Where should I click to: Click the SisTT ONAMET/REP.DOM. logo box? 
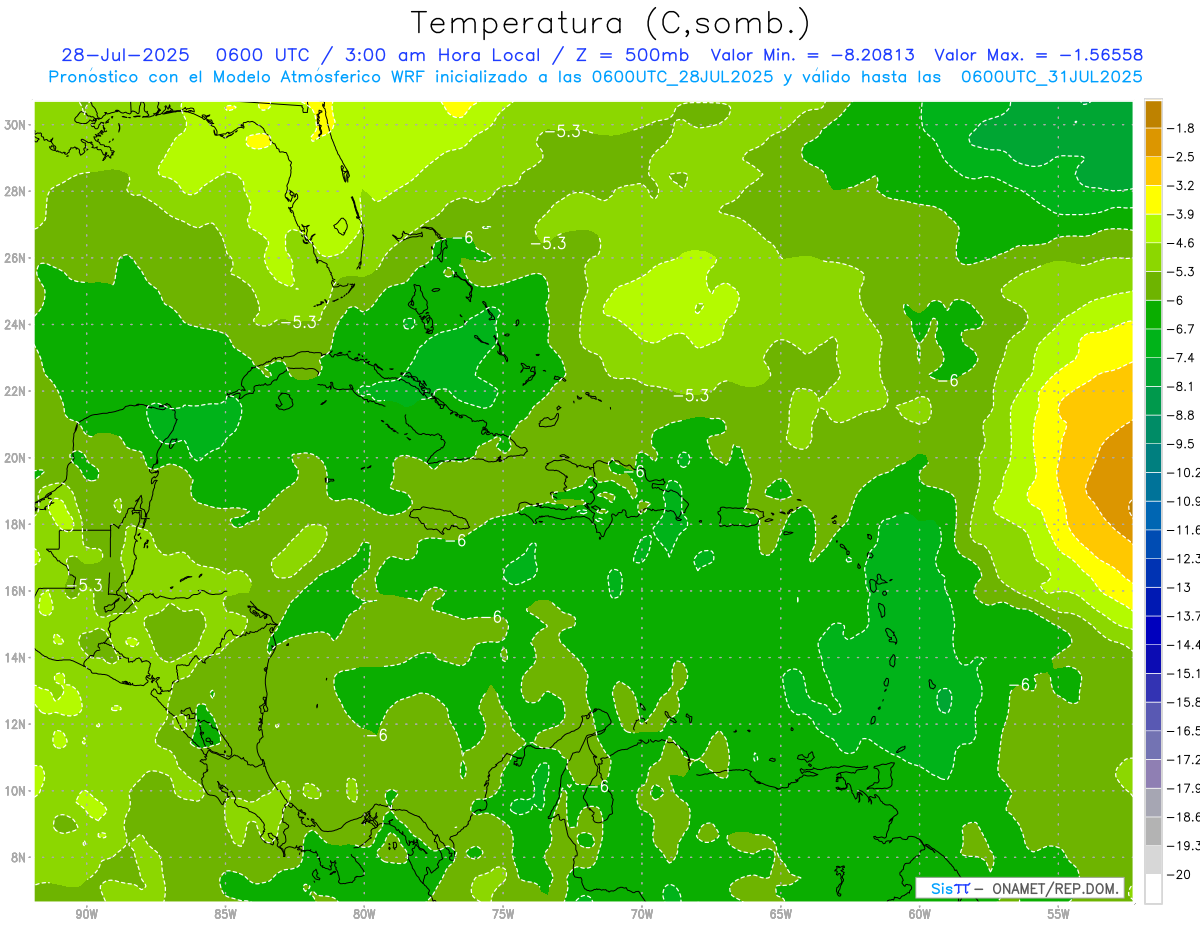1020,887
